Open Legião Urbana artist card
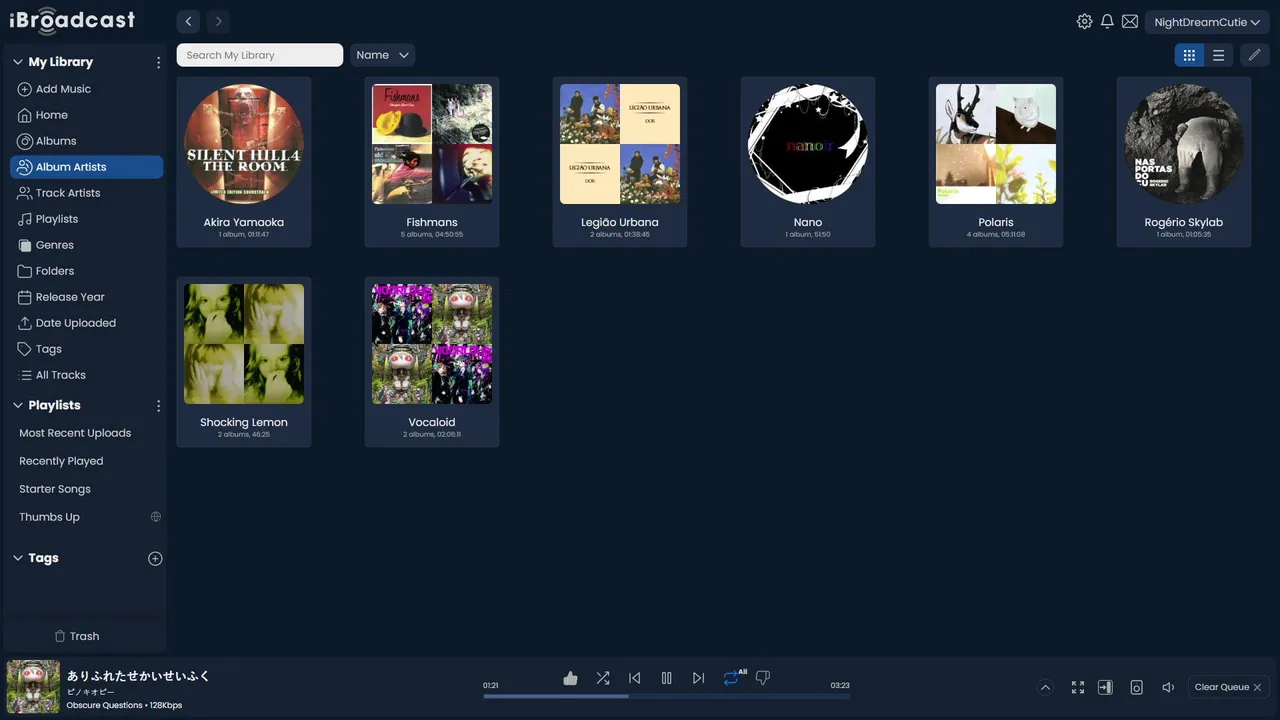The width and height of the screenshot is (1280, 720). (x=620, y=162)
